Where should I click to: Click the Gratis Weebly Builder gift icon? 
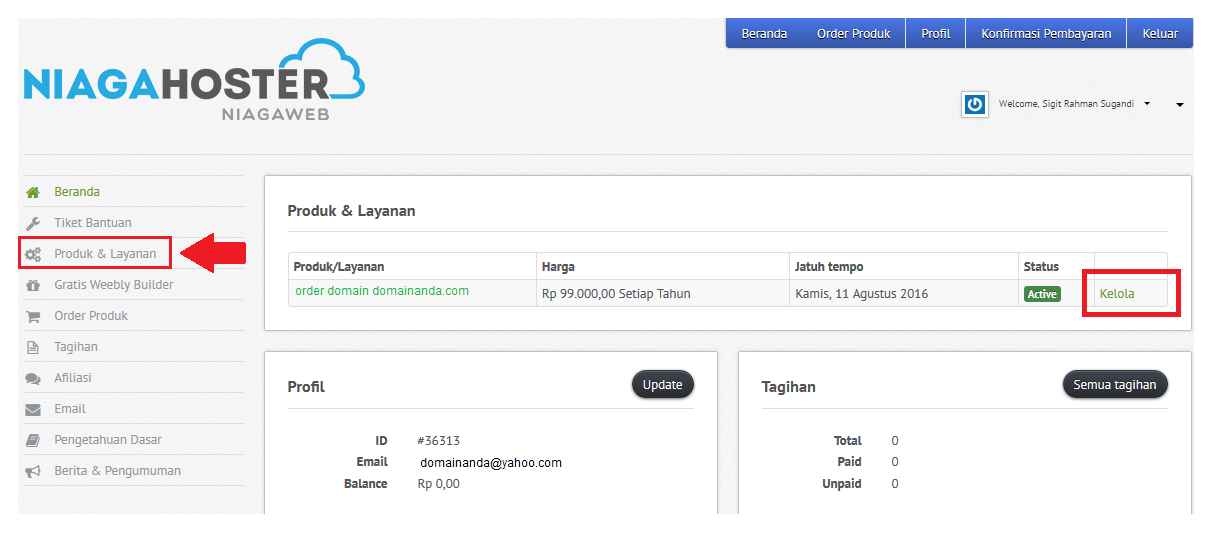(33, 285)
